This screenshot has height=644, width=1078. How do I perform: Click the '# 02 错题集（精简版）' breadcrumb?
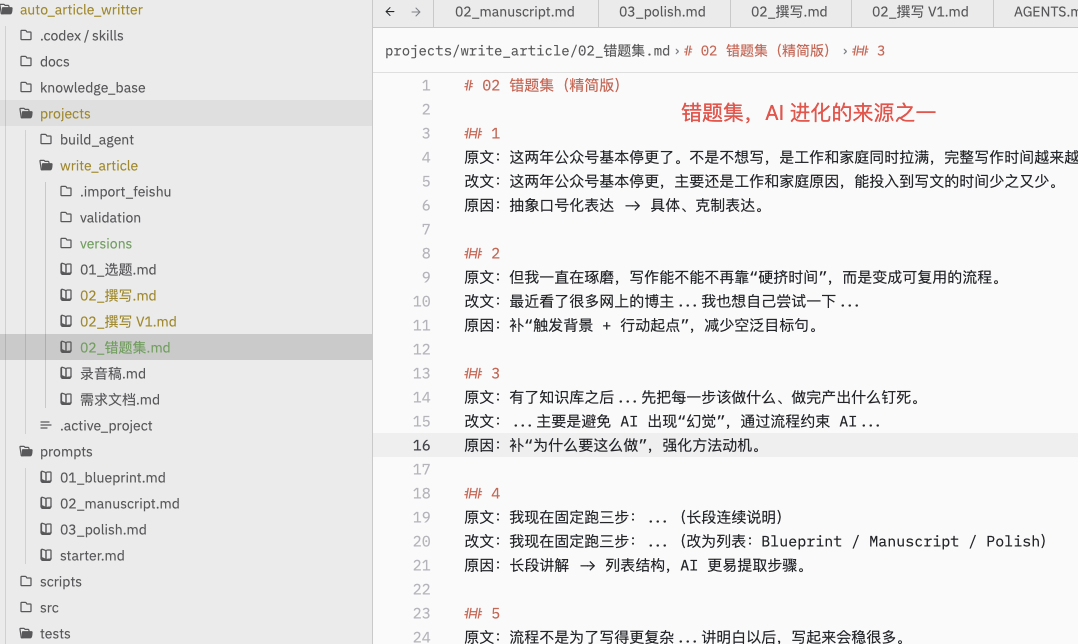[760, 51]
